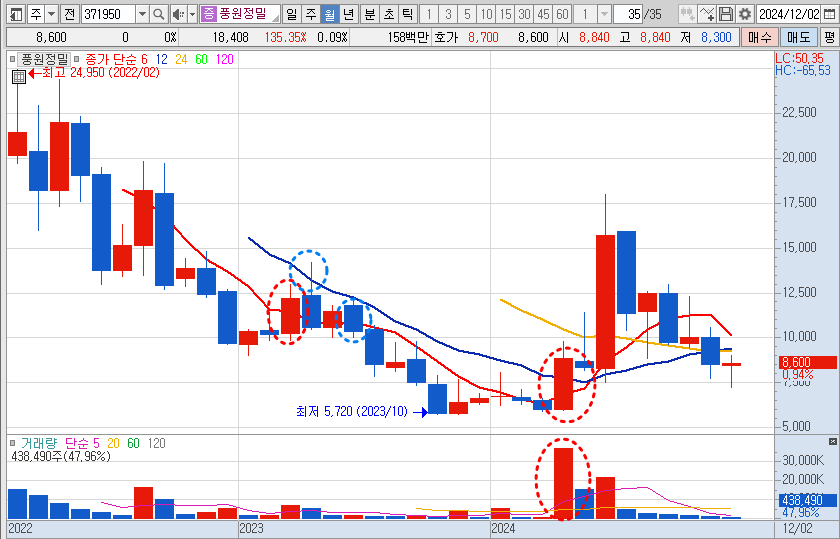The image size is (840, 539).
Task: Select the 1 interval preset
Action: [429, 14]
